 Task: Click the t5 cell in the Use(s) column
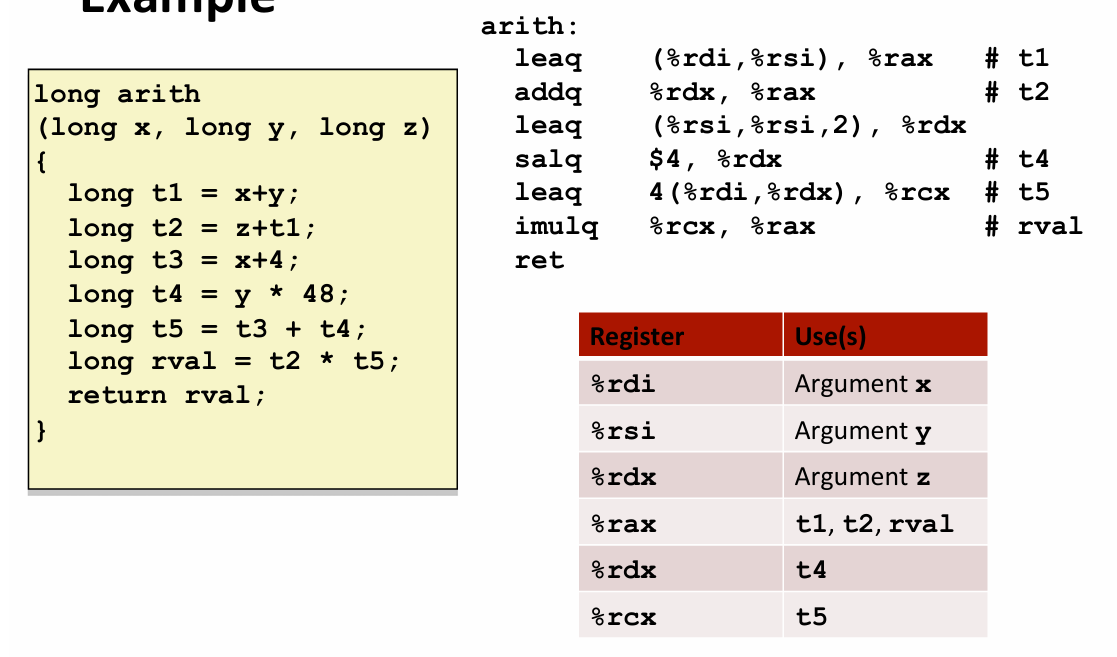(811, 617)
